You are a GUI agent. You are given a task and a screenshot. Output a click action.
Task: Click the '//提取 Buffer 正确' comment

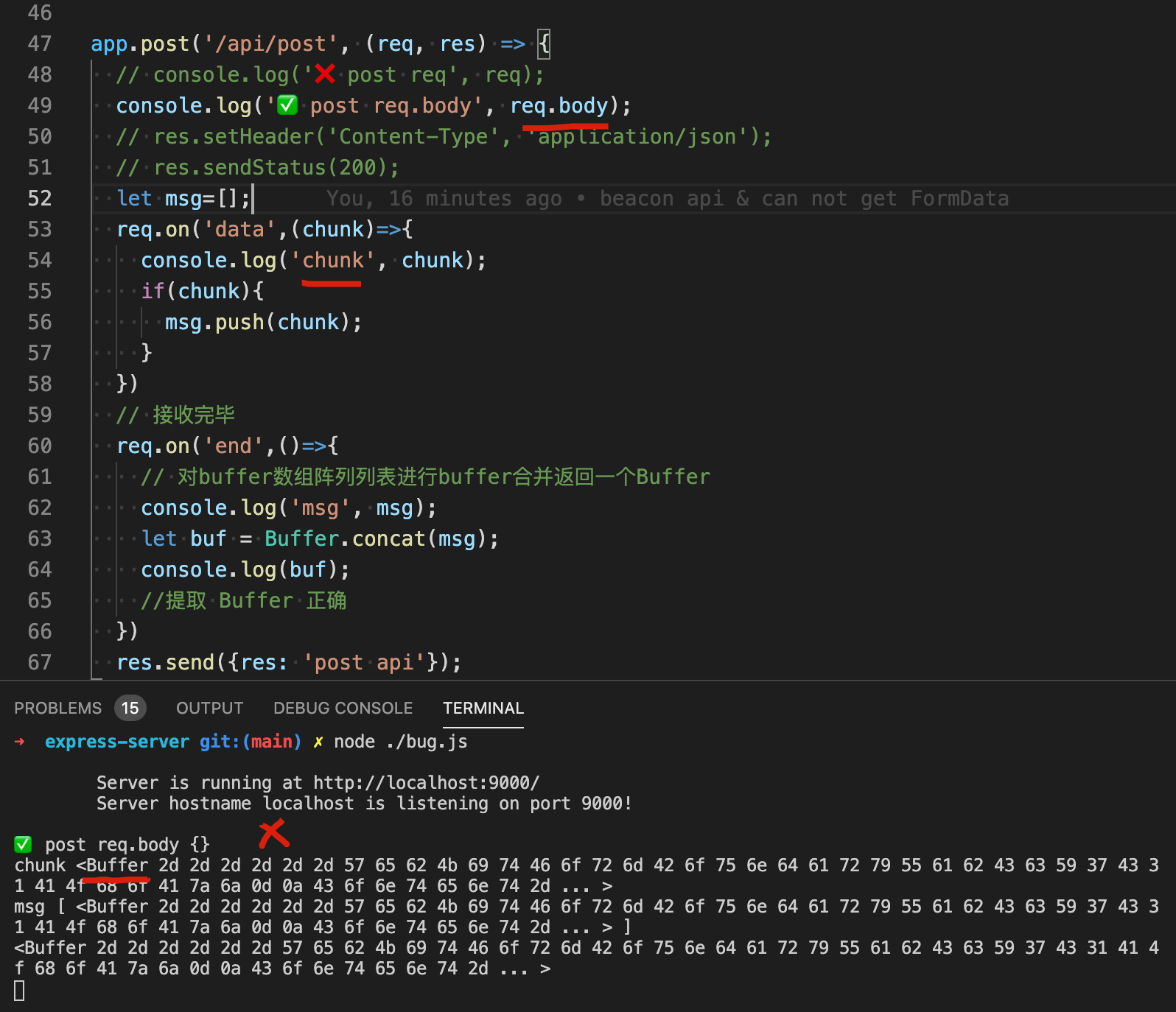point(244,600)
